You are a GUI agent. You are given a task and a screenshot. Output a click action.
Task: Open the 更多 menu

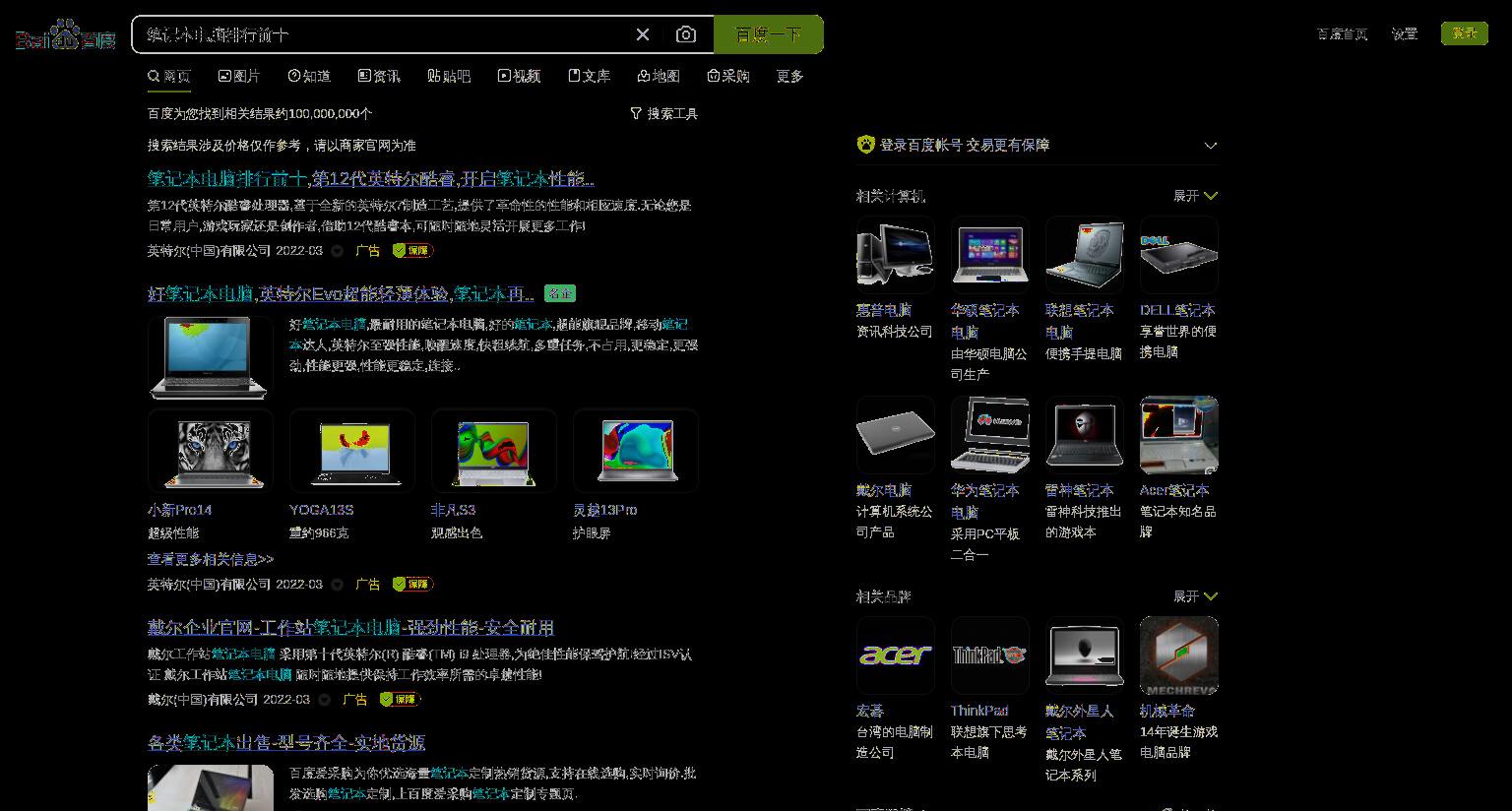point(789,76)
